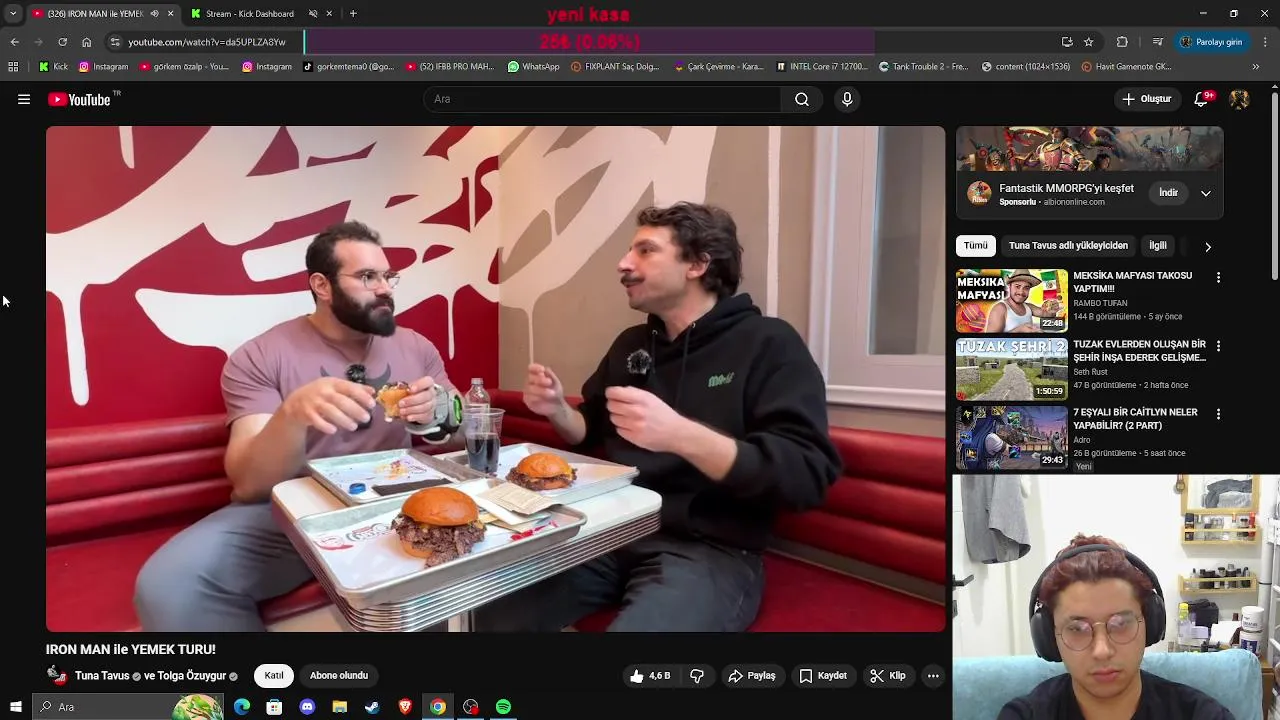This screenshot has width=1280, height=720.
Task: Open options for MEKSIKA MAFYASI video
Action: (x=1218, y=277)
